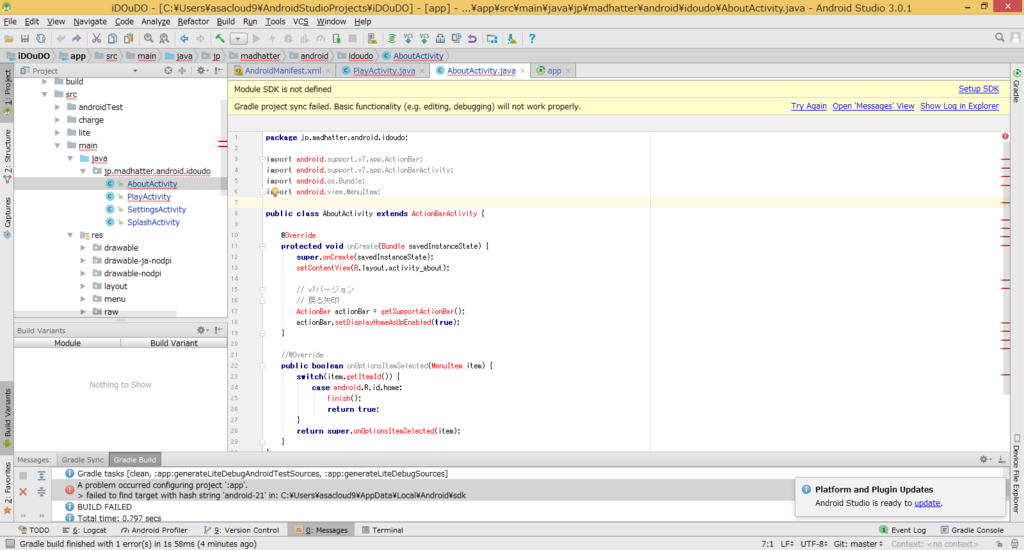This screenshot has height=550, width=1024.
Task: Expand the androidTest folder
Action: [57, 107]
